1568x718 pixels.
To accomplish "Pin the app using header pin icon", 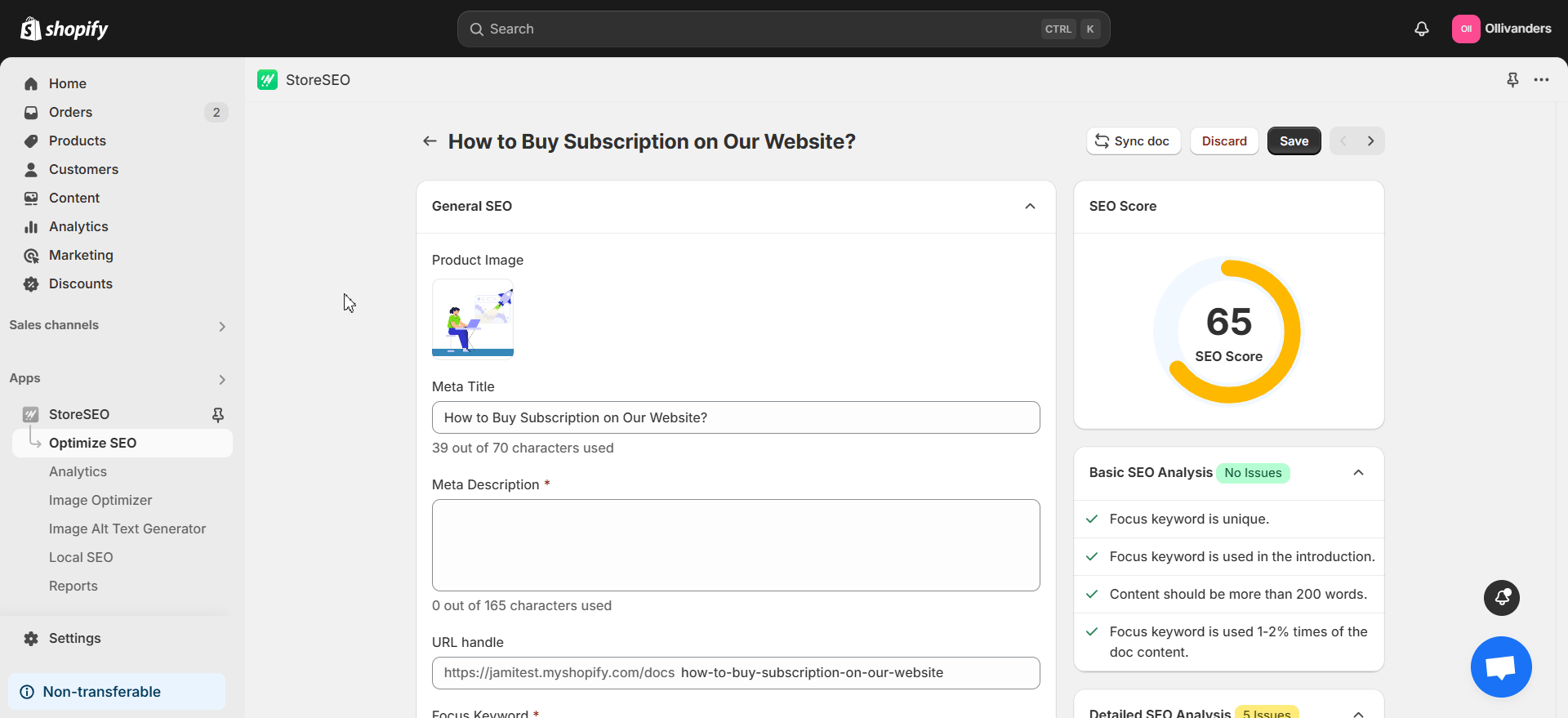I will click(x=1512, y=79).
